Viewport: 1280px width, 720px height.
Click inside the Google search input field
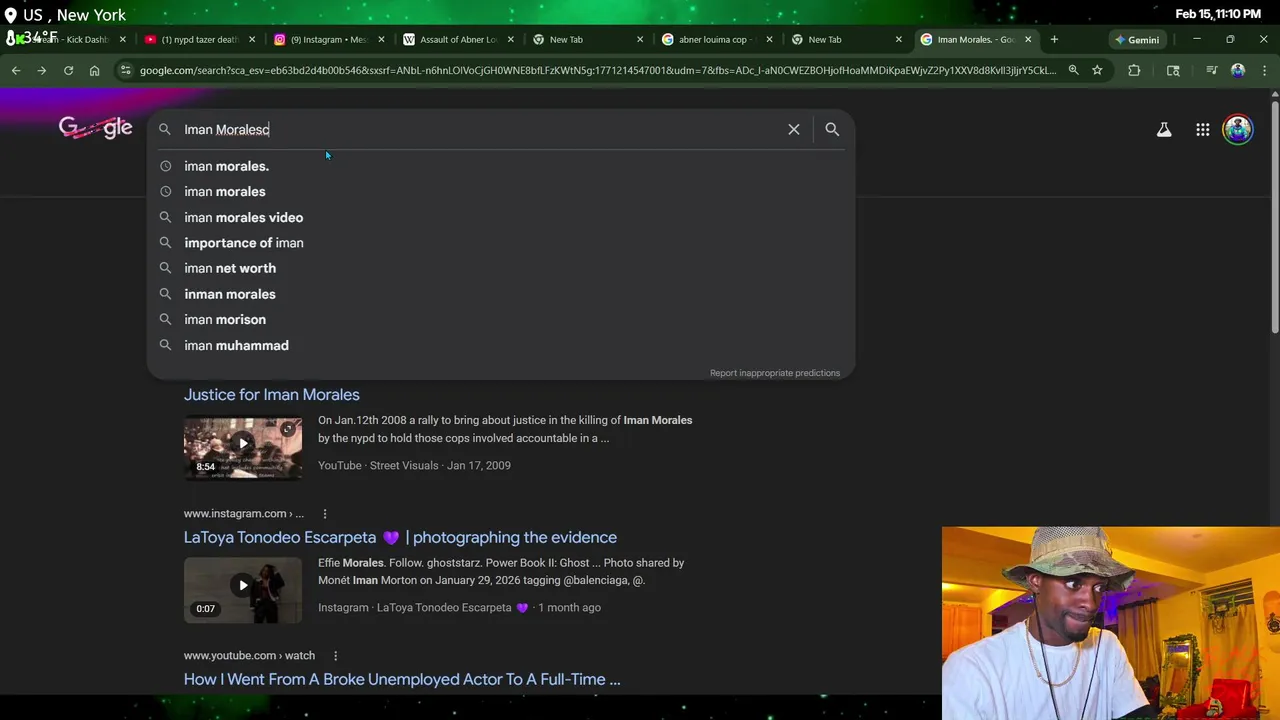[x=480, y=129]
